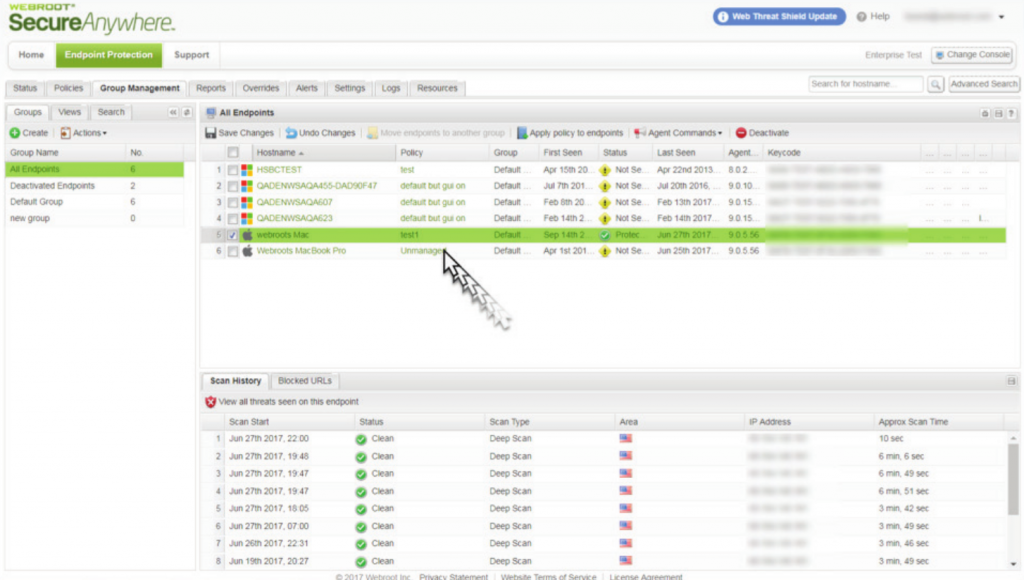The height and width of the screenshot is (580, 1024).
Task: Collapse the Groups panel with the double-arrow icon
Action: [173, 112]
